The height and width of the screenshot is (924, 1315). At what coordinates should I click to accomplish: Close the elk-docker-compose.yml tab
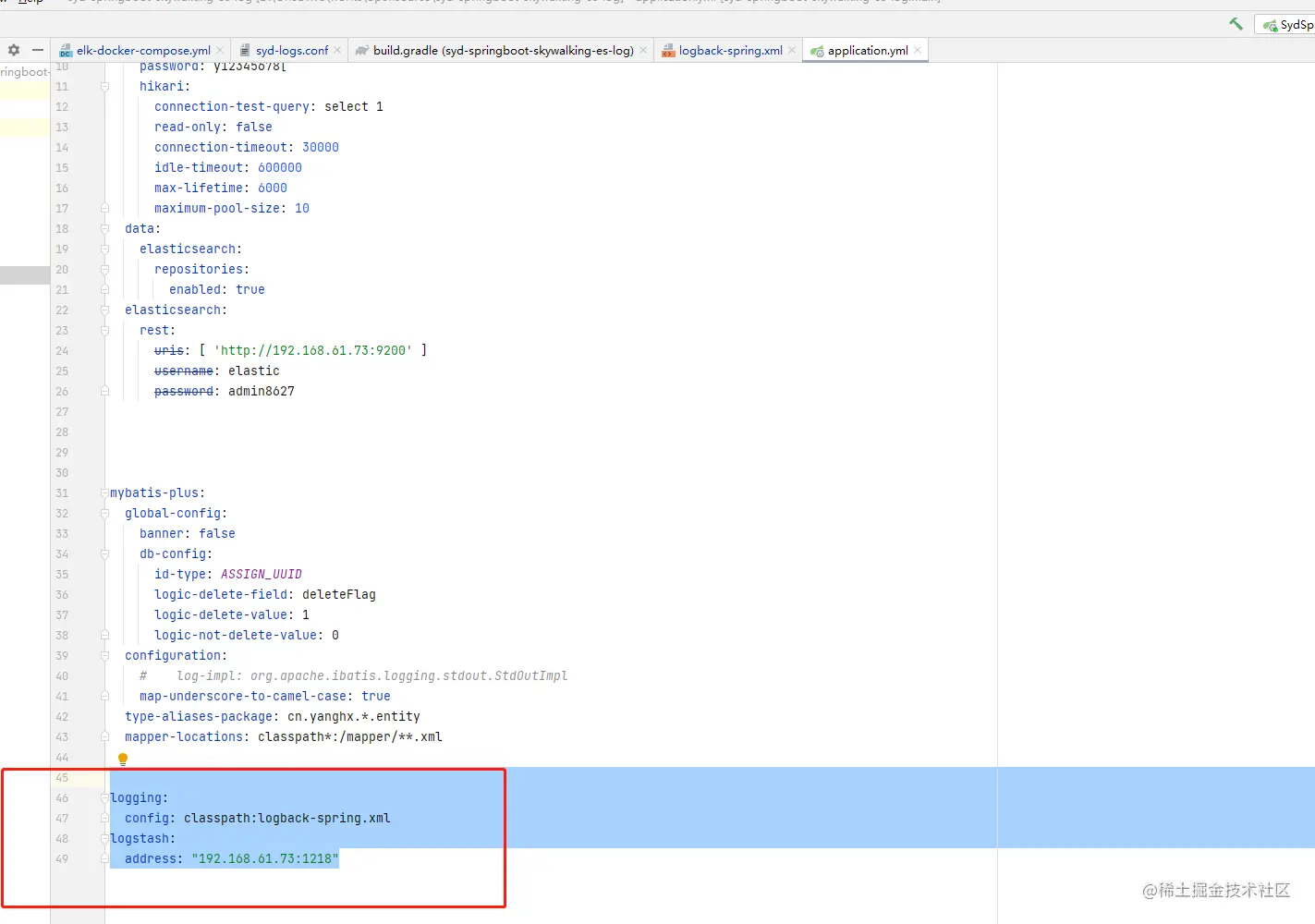(x=220, y=51)
